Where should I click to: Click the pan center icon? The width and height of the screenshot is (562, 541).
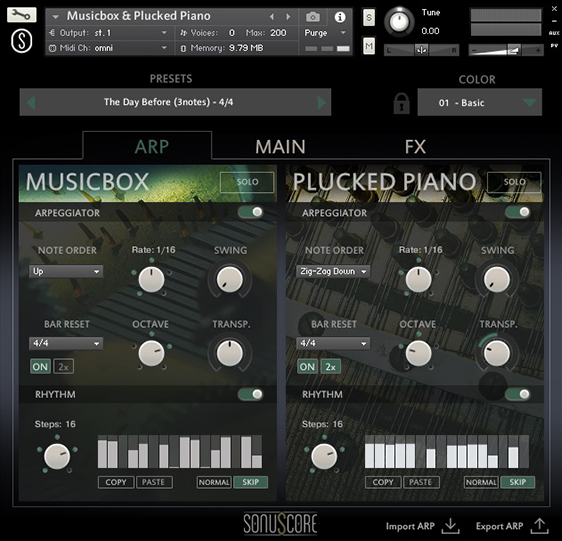click(x=421, y=50)
